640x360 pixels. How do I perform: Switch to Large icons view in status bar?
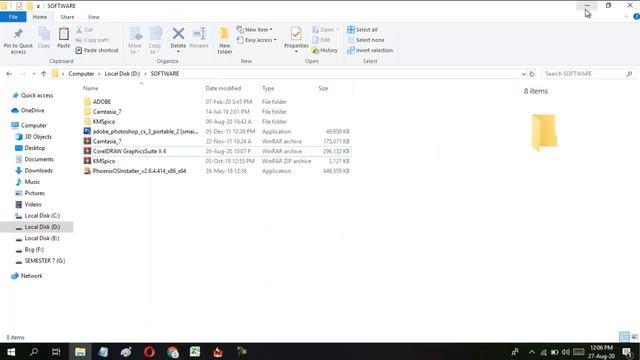coord(634,337)
